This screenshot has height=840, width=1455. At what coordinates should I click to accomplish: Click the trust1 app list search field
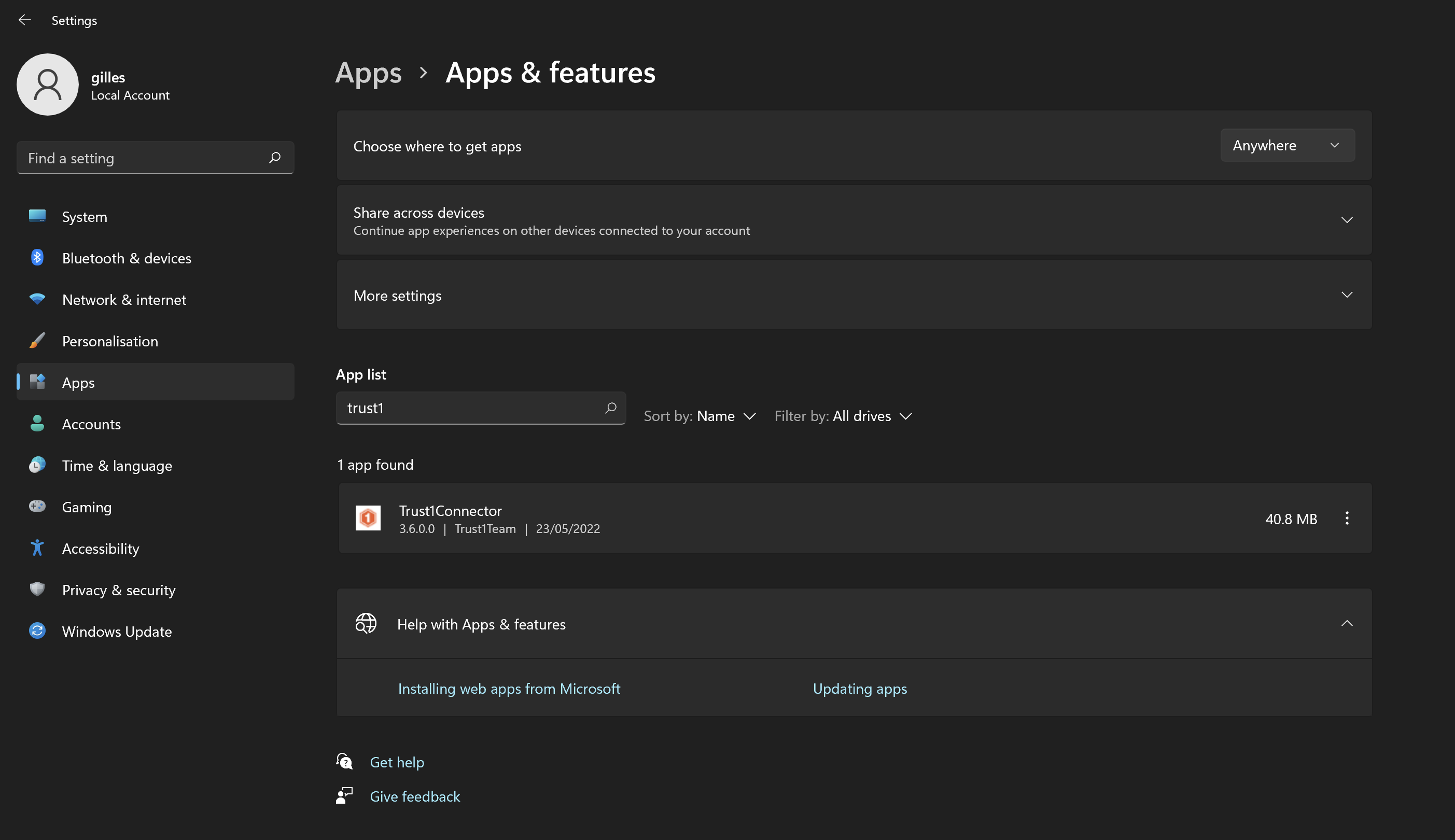click(x=470, y=408)
